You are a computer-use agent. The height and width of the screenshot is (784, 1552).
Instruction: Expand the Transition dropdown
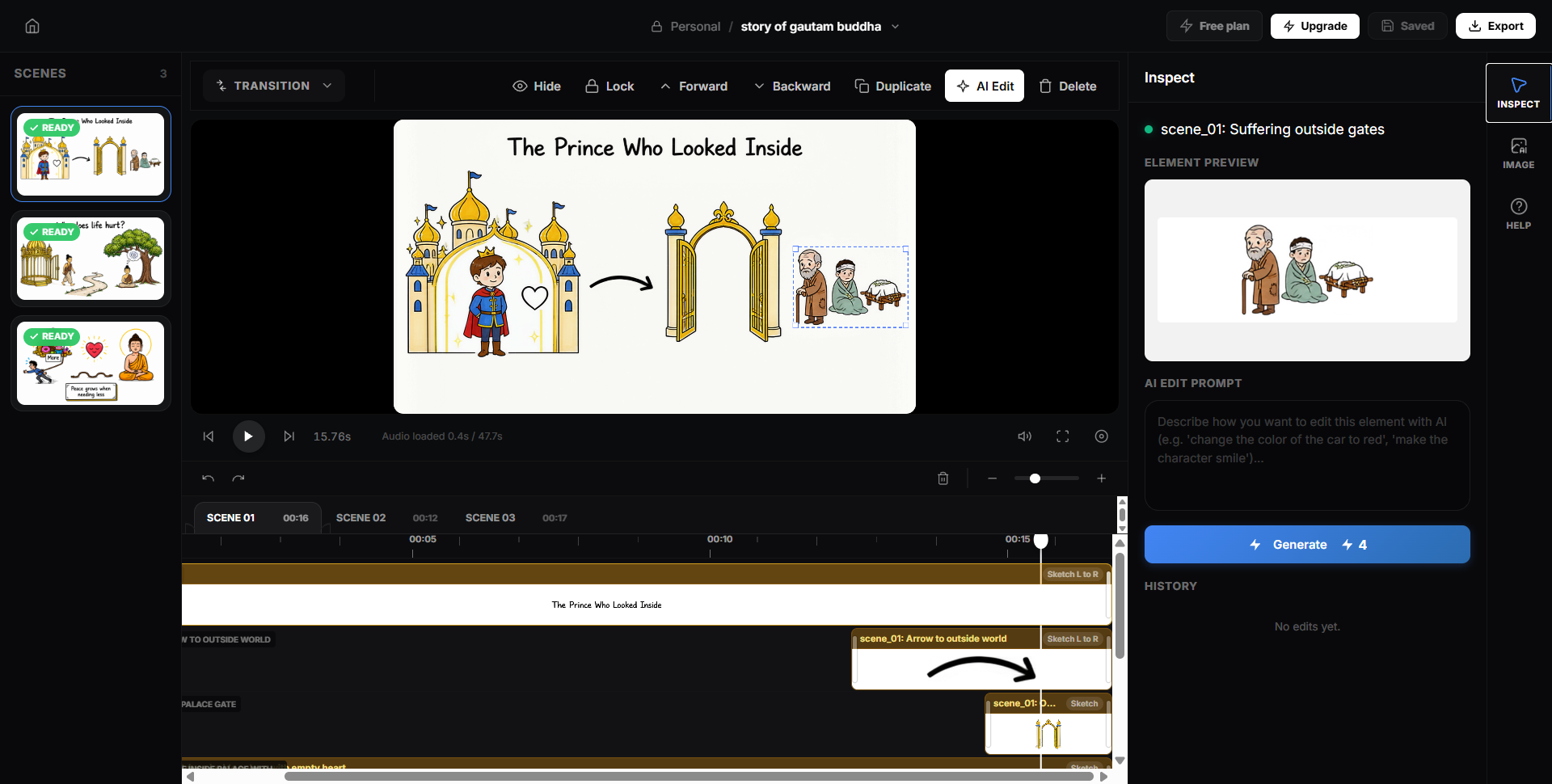[274, 86]
